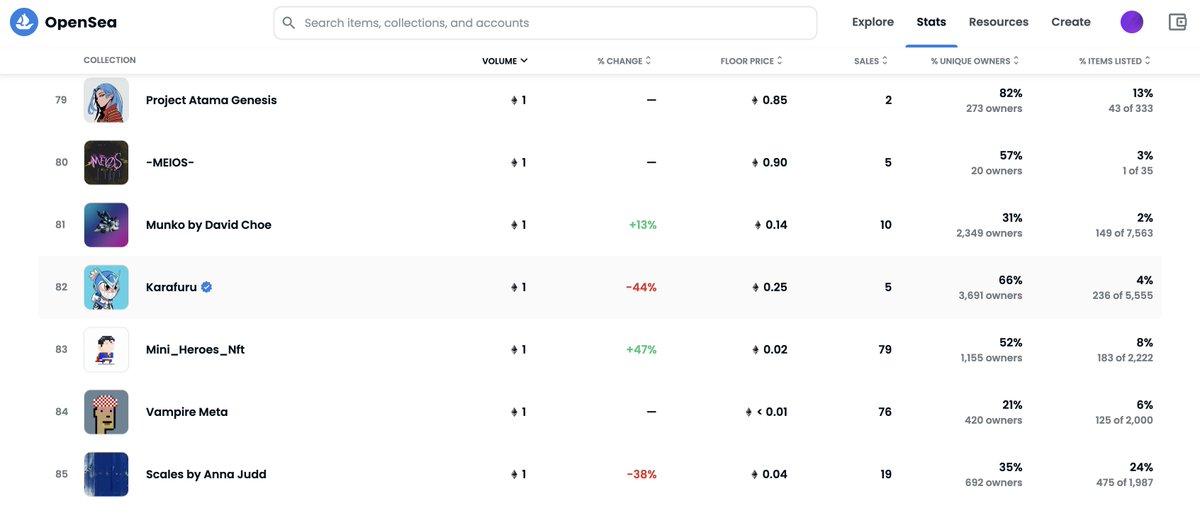Screen dimensions: 1200x513
Task: Focus the search items field
Action: [545, 22]
